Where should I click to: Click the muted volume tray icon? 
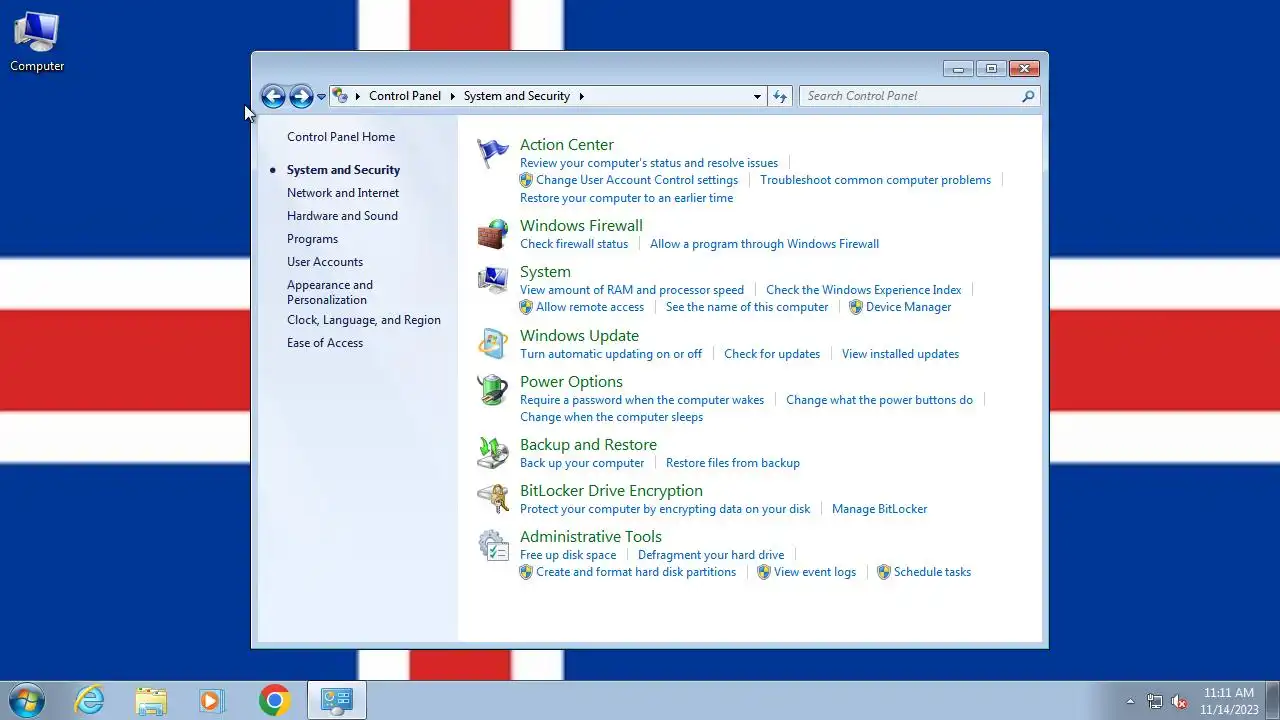pos(1179,701)
